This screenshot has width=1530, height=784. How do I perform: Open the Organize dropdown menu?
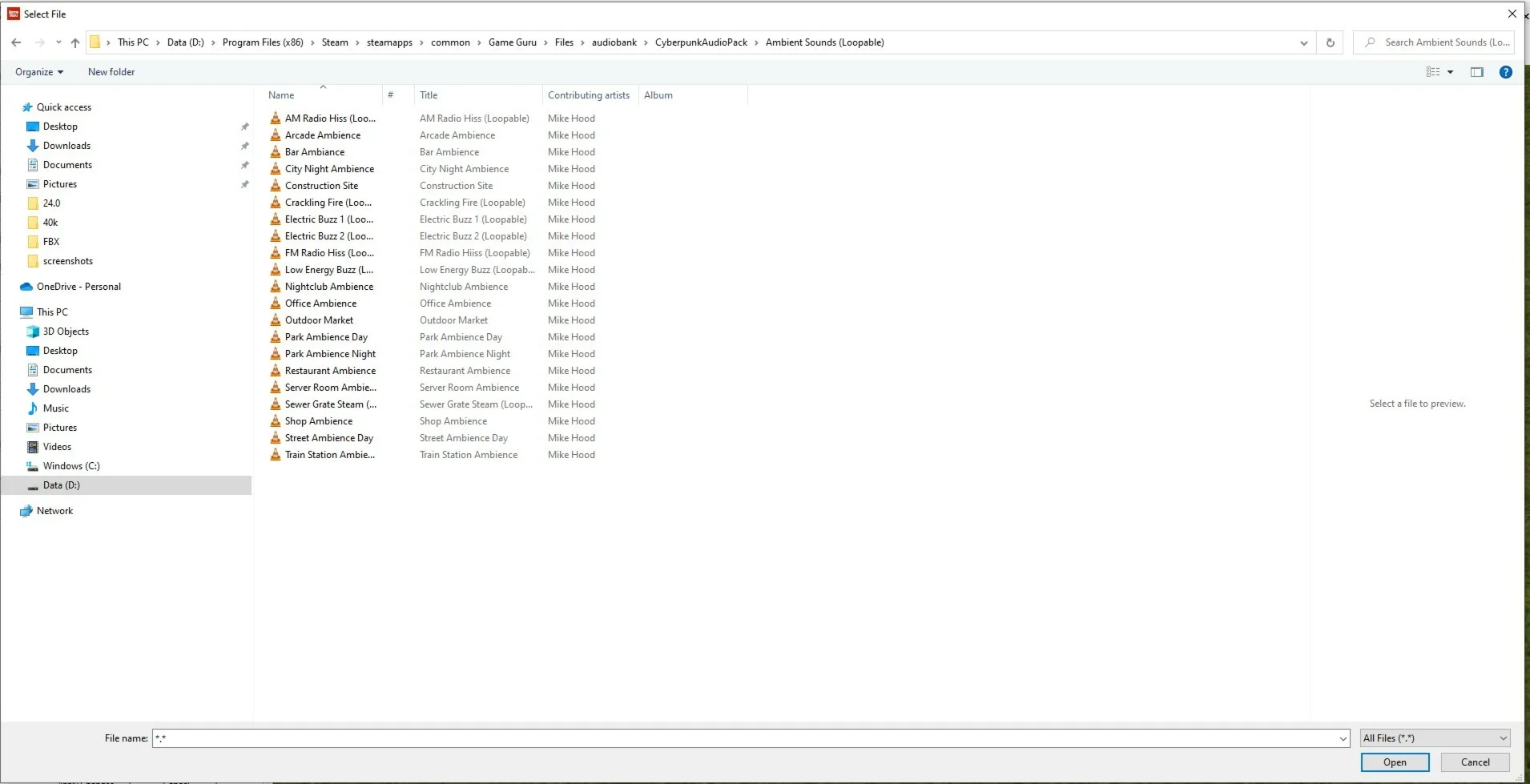[x=39, y=72]
